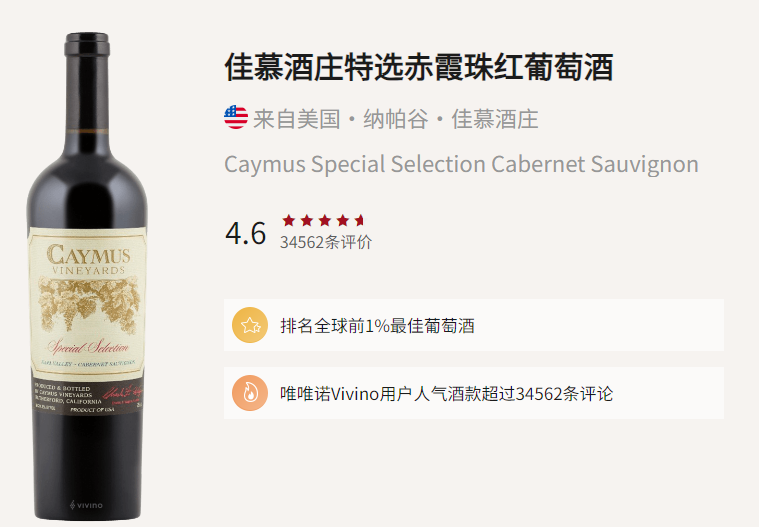Open the 来自美国 country link
Viewport: 759px width, 527px height.
(x=297, y=119)
